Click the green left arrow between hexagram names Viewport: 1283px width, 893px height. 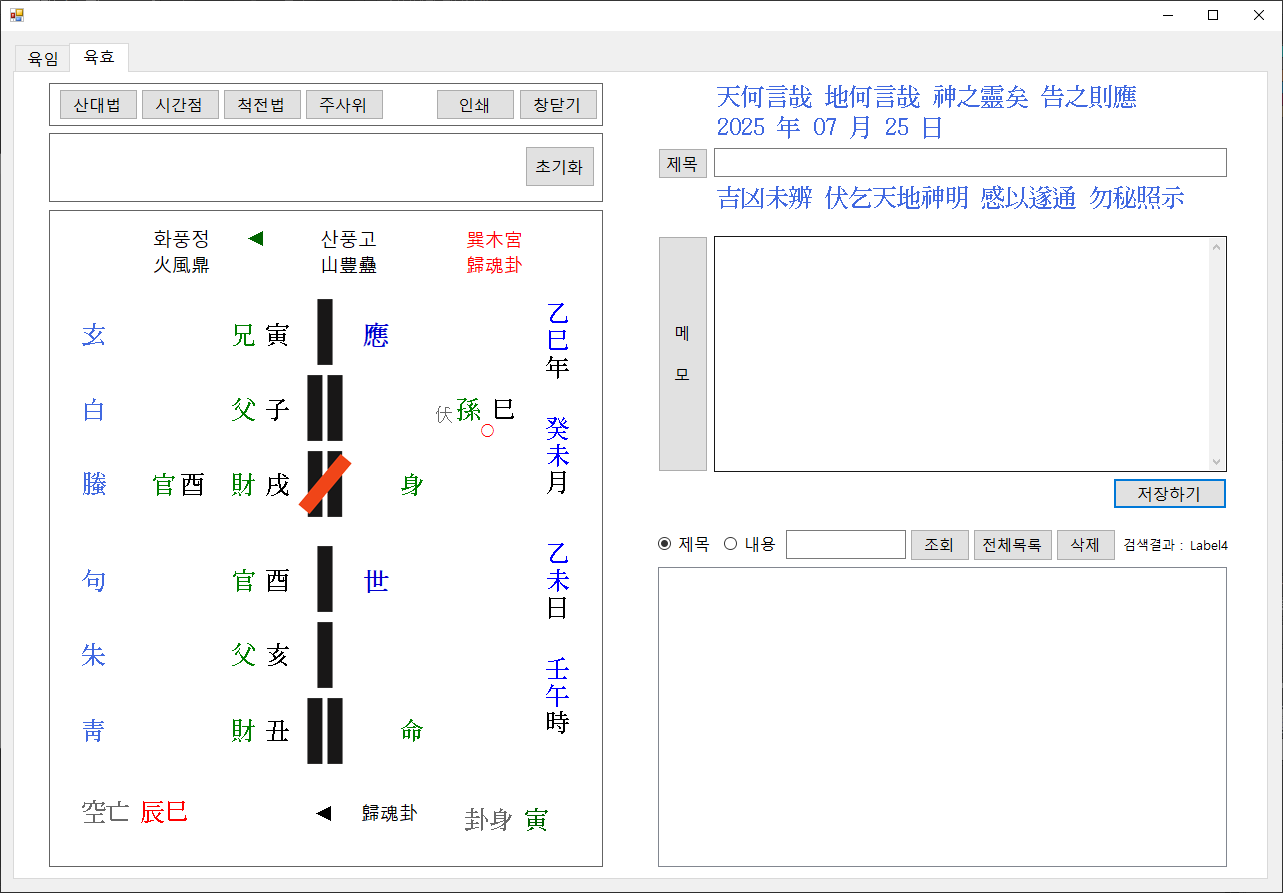point(256,238)
